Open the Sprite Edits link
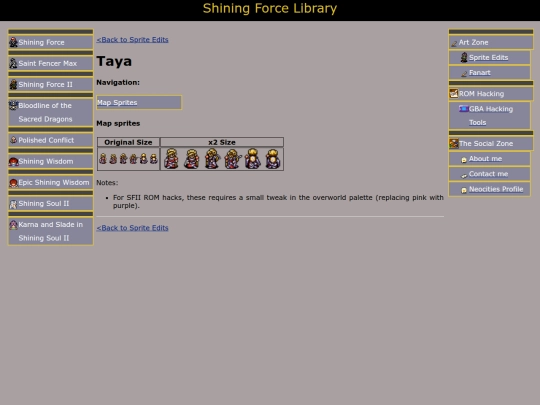 (x=488, y=58)
